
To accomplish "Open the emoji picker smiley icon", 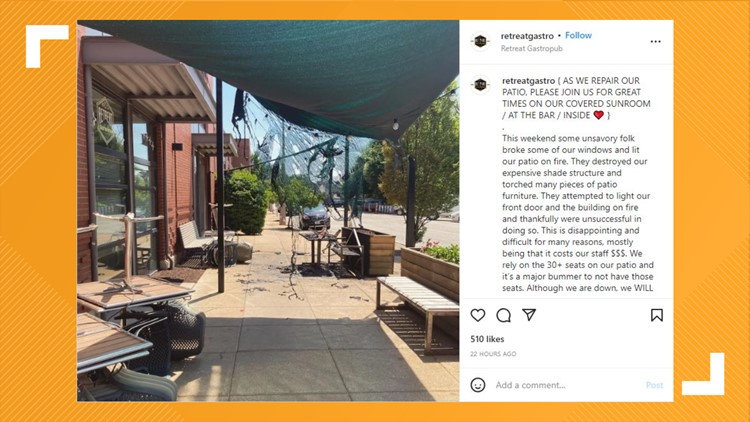I will (478, 385).
